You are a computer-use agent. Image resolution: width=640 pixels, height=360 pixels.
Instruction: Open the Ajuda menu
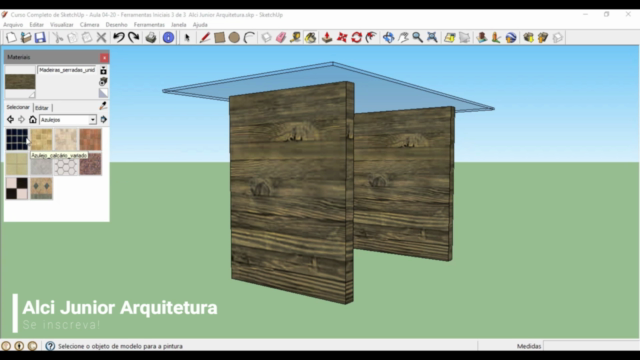point(200,24)
